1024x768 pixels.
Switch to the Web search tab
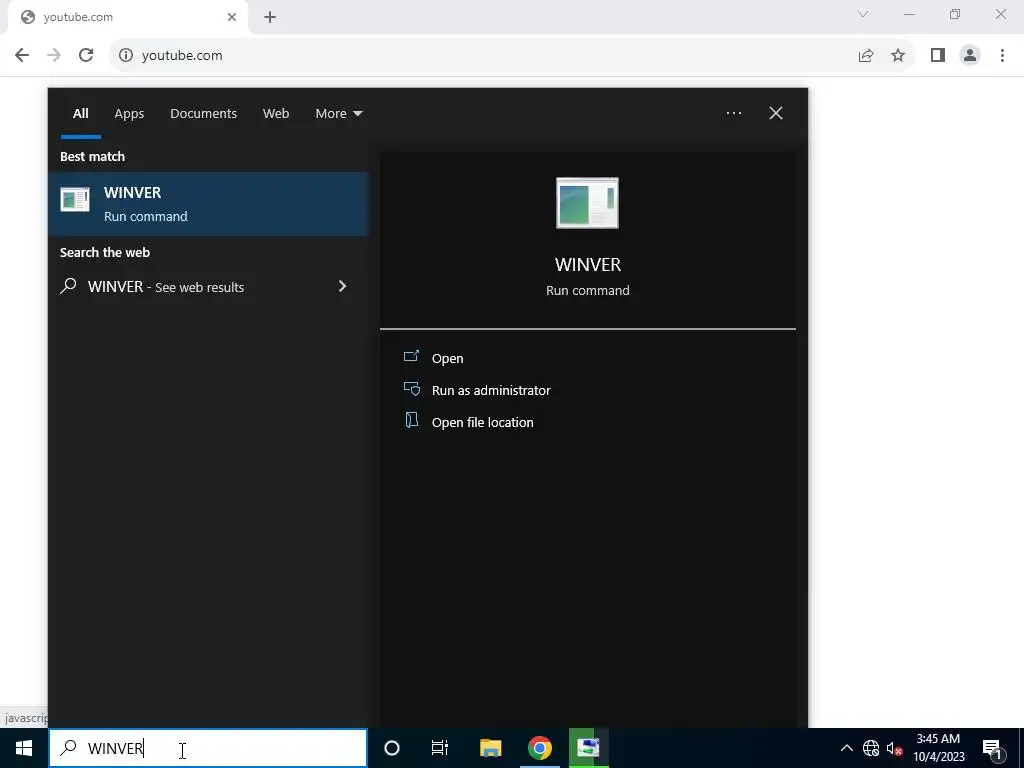tap(276, 114)
